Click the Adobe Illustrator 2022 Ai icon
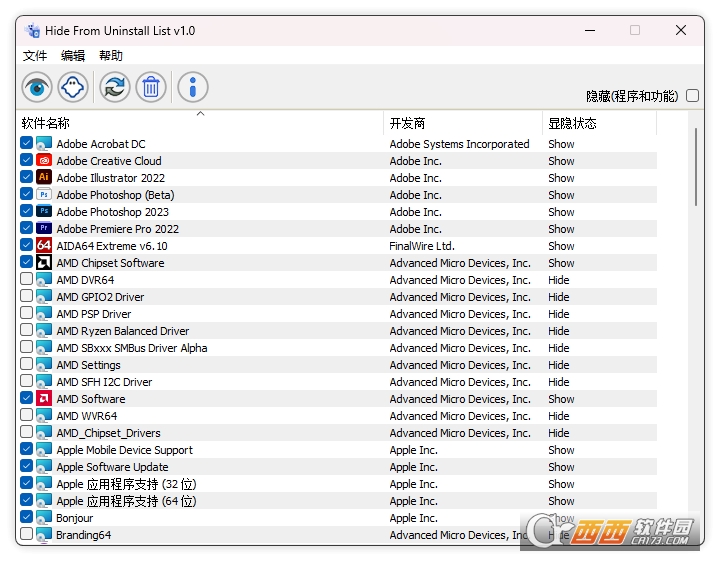 [44, 178]
